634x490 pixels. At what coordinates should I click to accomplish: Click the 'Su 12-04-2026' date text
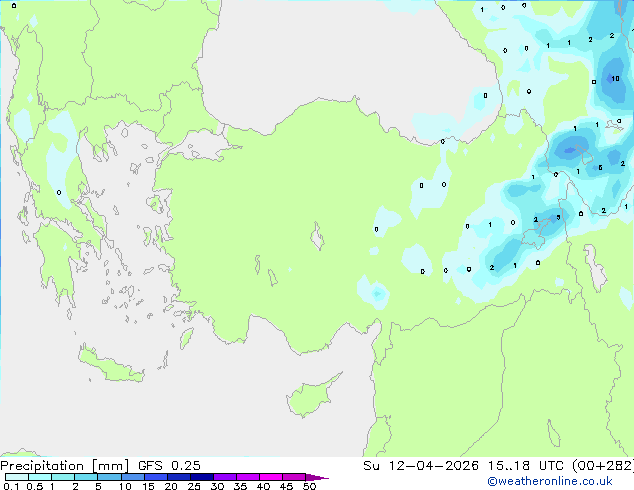pos(421,466)
